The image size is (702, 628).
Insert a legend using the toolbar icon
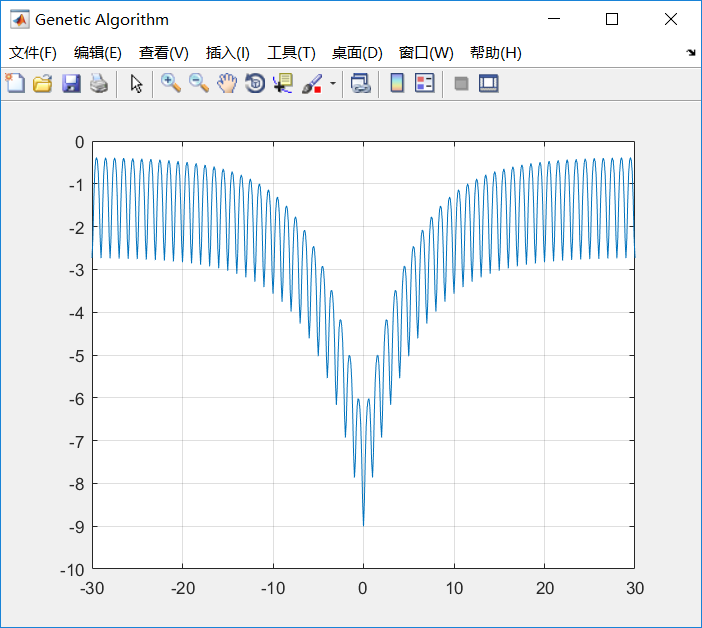pos(424,83)
